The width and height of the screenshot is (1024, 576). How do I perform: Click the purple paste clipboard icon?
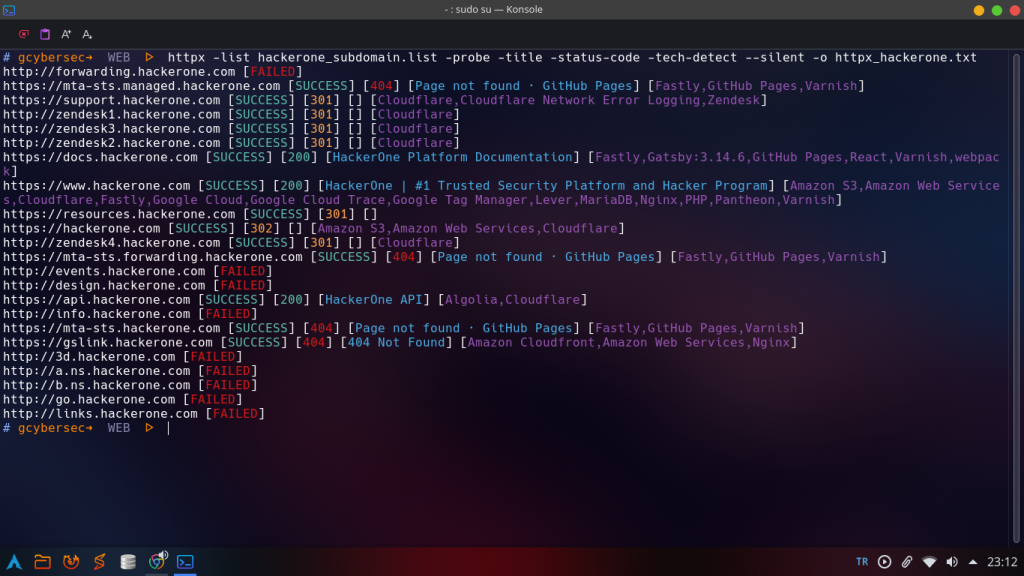(45, 34)
